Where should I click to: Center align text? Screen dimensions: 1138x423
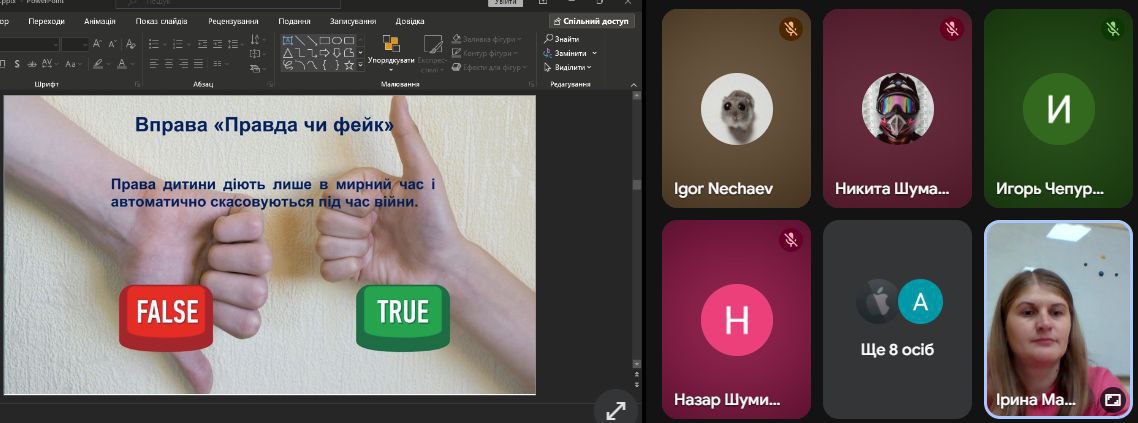tap(168, 64)
